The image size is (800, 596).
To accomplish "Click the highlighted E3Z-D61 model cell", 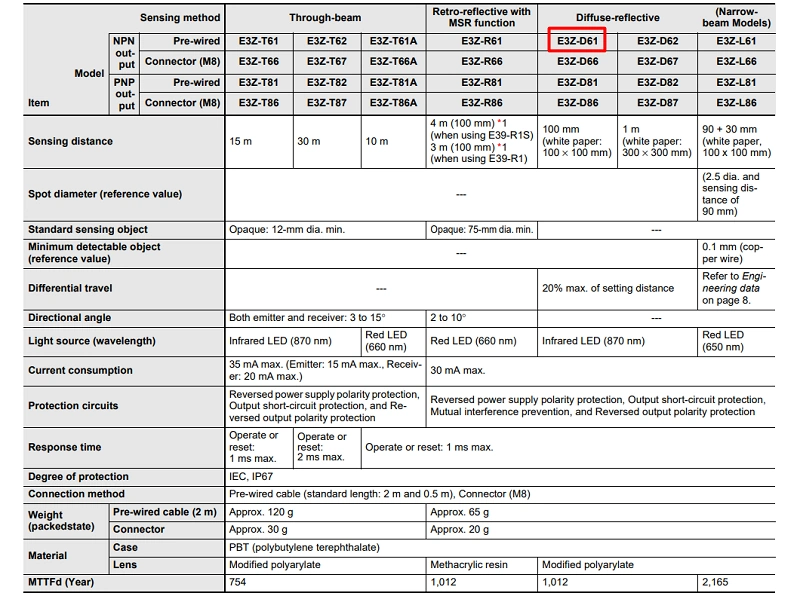I will tap(577, 41).
